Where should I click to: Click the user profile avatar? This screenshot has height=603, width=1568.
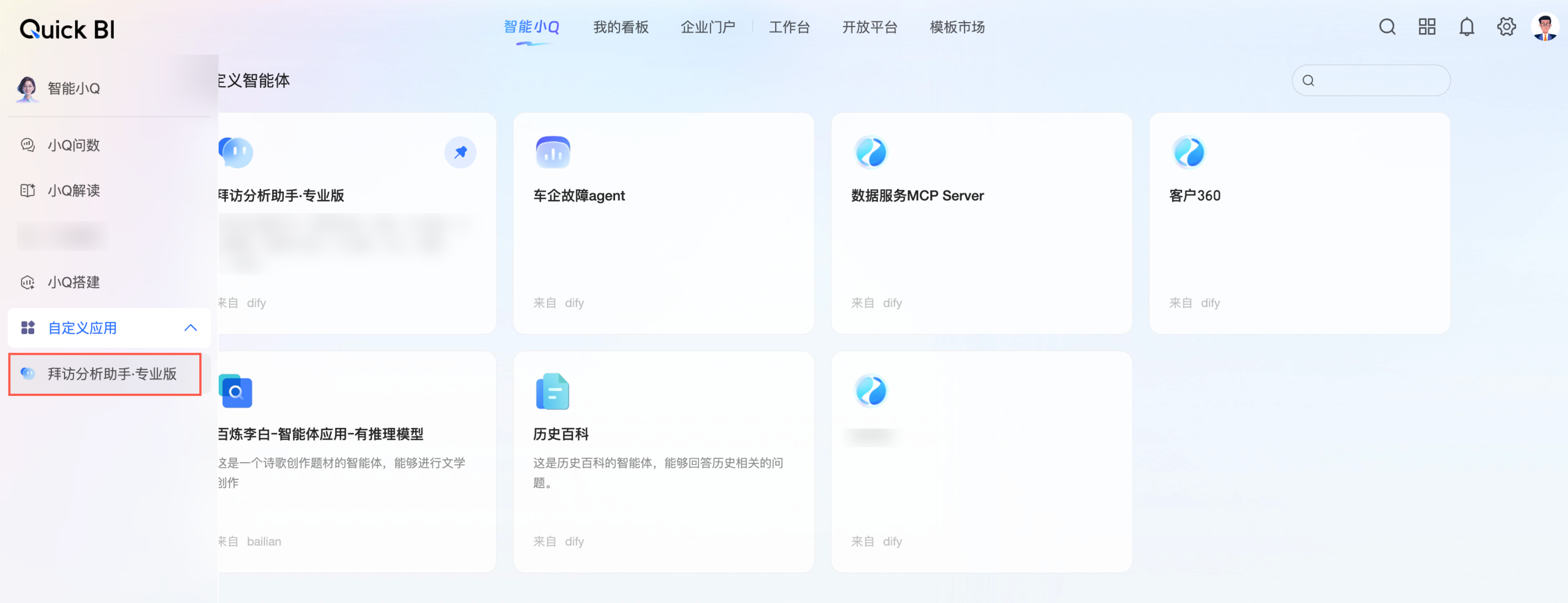pyautogui.click(x=1545, y=27)
